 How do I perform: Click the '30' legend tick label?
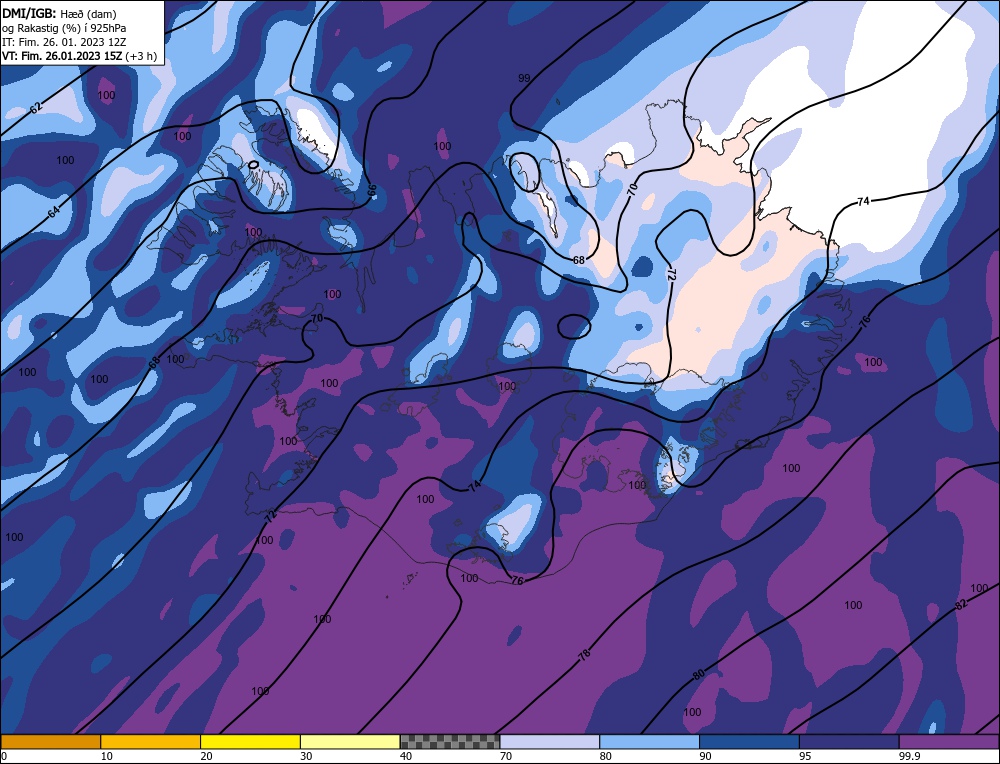305,756
